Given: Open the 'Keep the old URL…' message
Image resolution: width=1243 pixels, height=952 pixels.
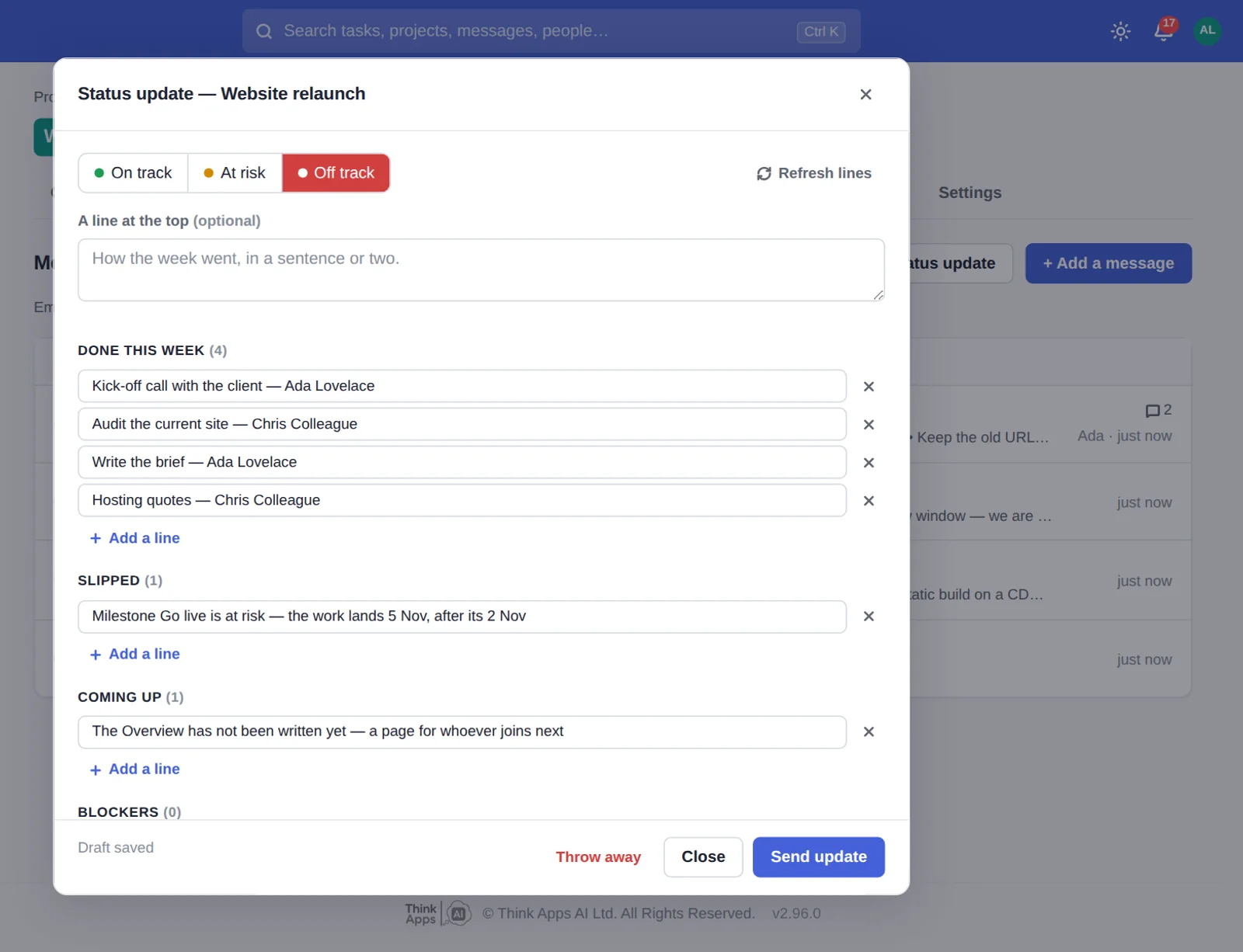Looking at the screenshot, I should (982, 437).
